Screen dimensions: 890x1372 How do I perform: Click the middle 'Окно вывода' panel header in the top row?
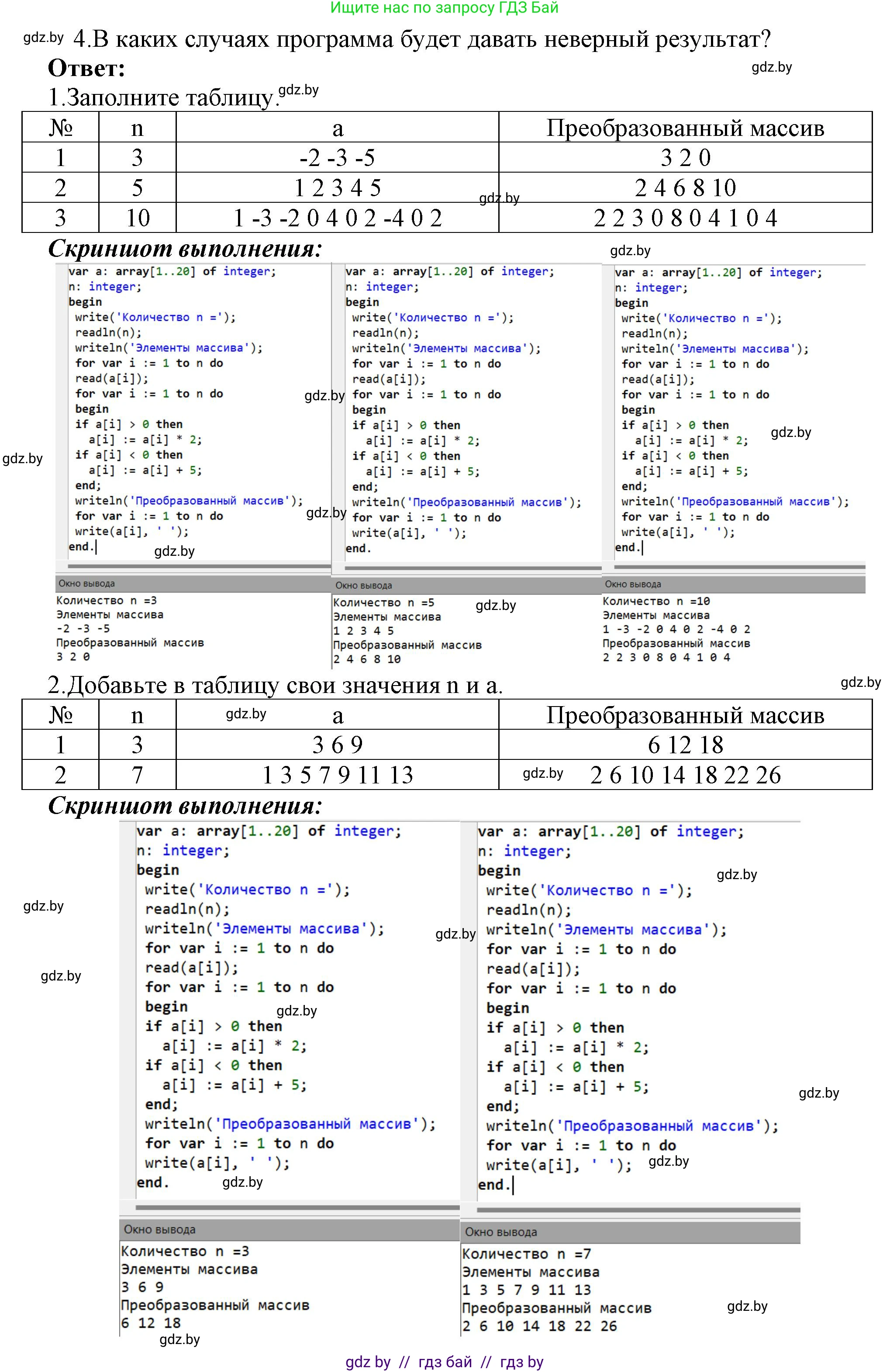click(x=363, y=586)
